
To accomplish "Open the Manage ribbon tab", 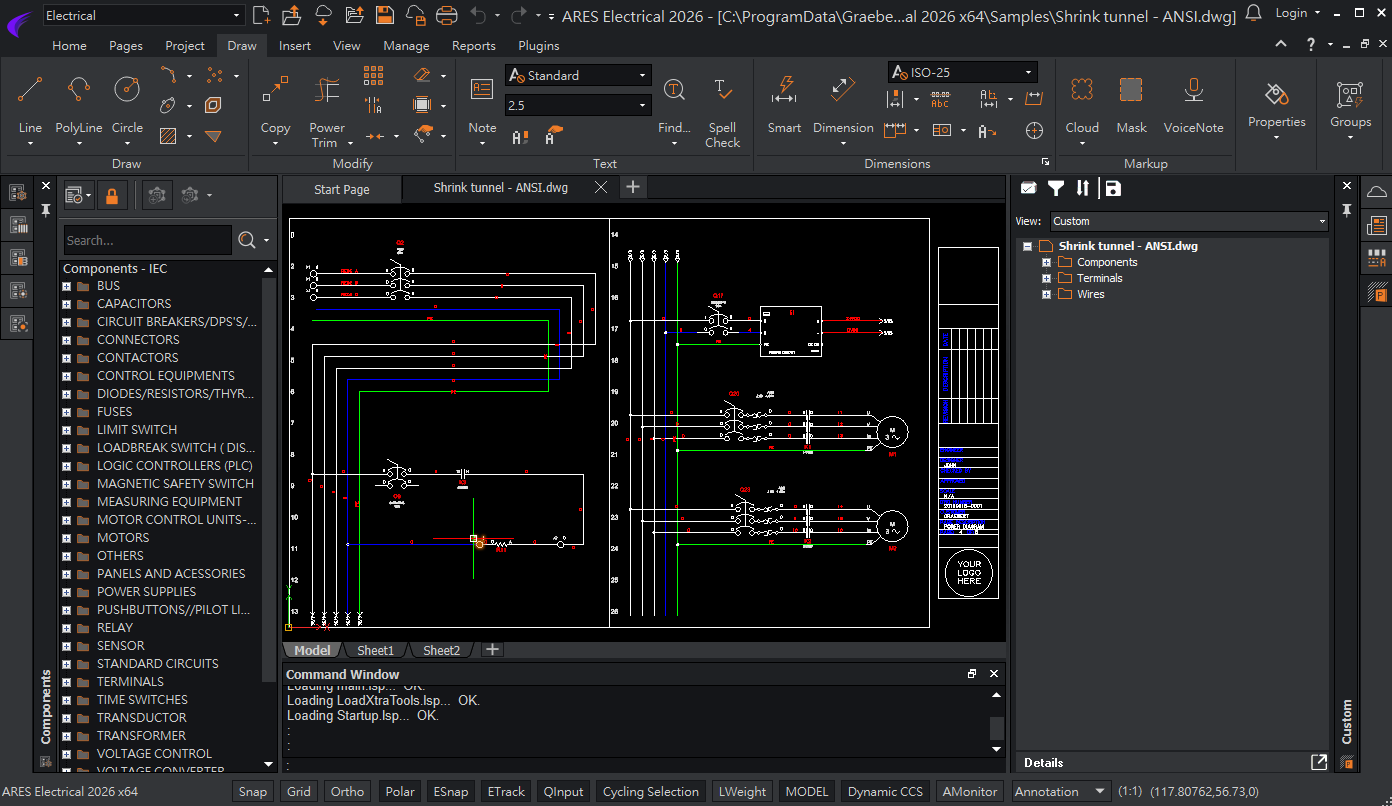I will [406, 45].
